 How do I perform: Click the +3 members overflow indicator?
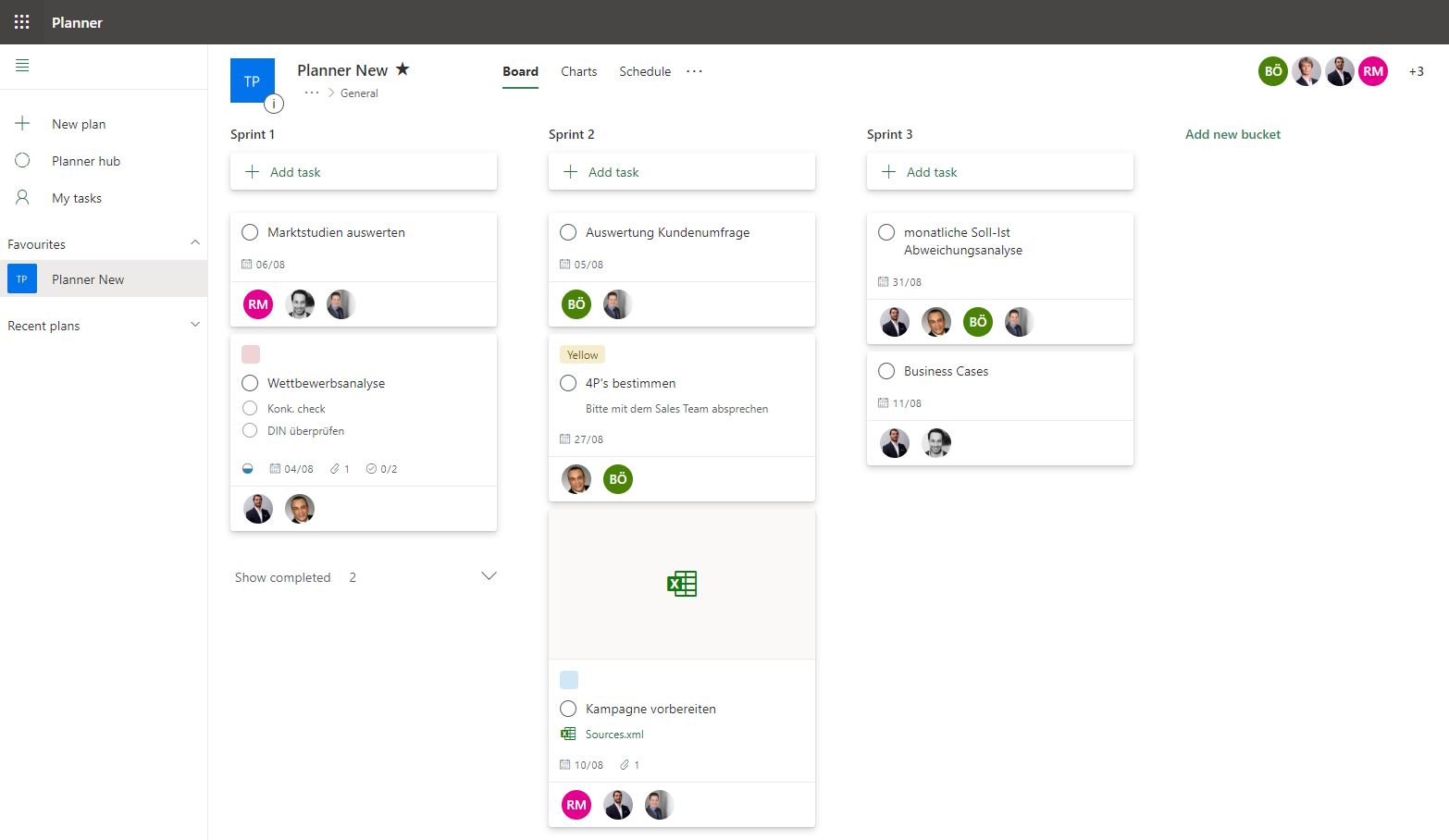[x=1416, y=70]
